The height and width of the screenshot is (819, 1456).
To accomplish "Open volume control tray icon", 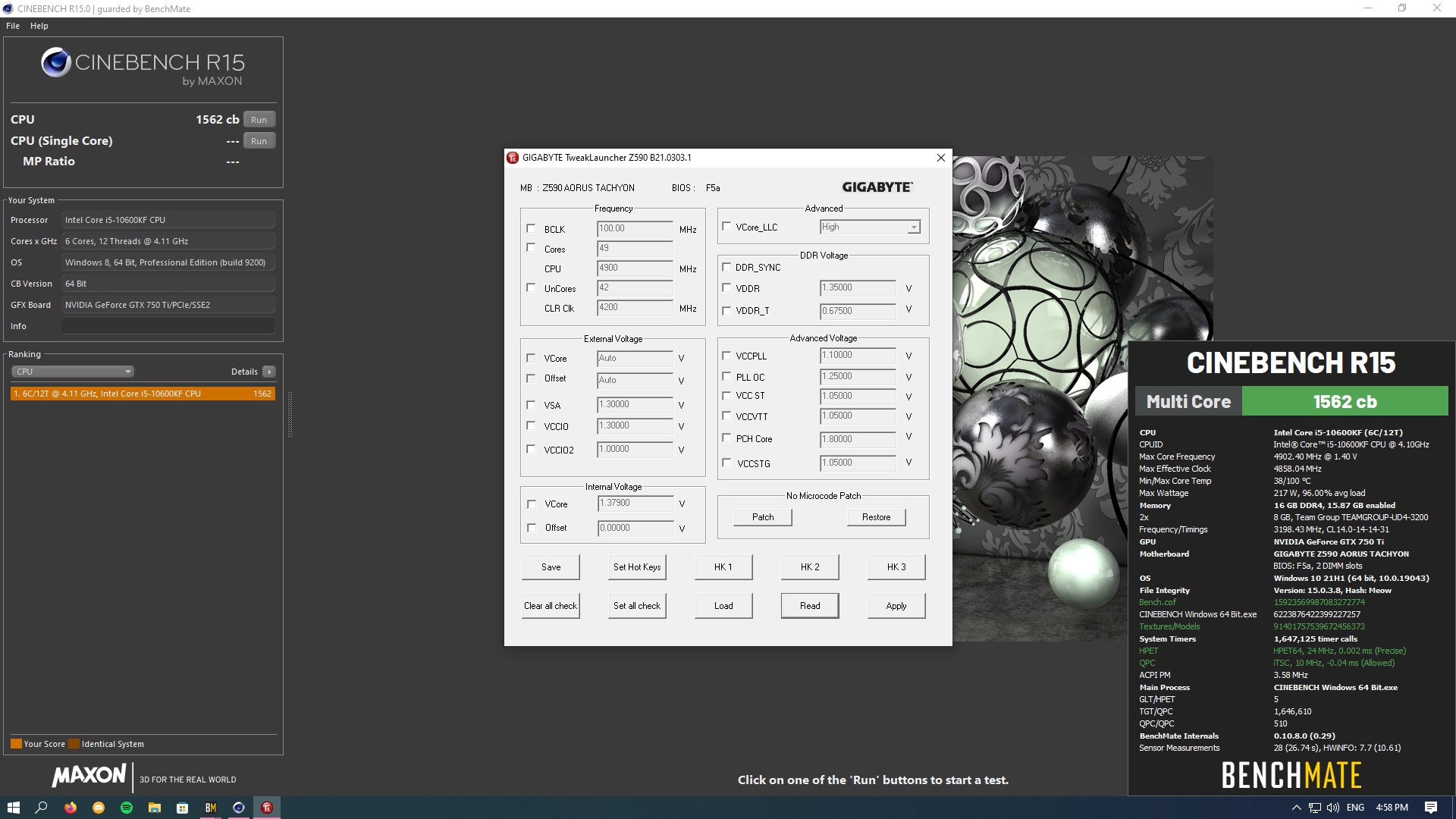I will 1333,808.
